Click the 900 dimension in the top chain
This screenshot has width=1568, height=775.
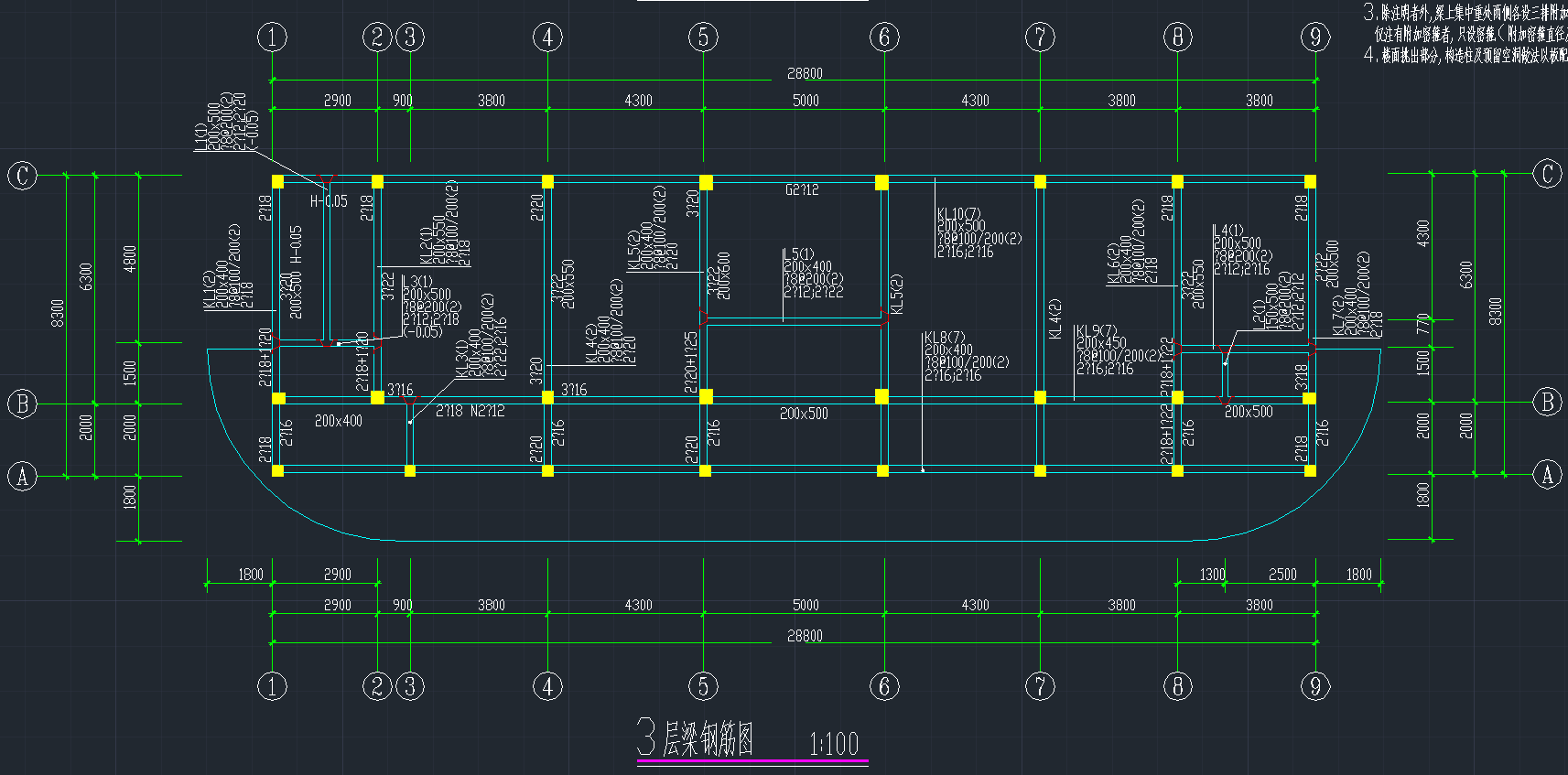[403, 101]
